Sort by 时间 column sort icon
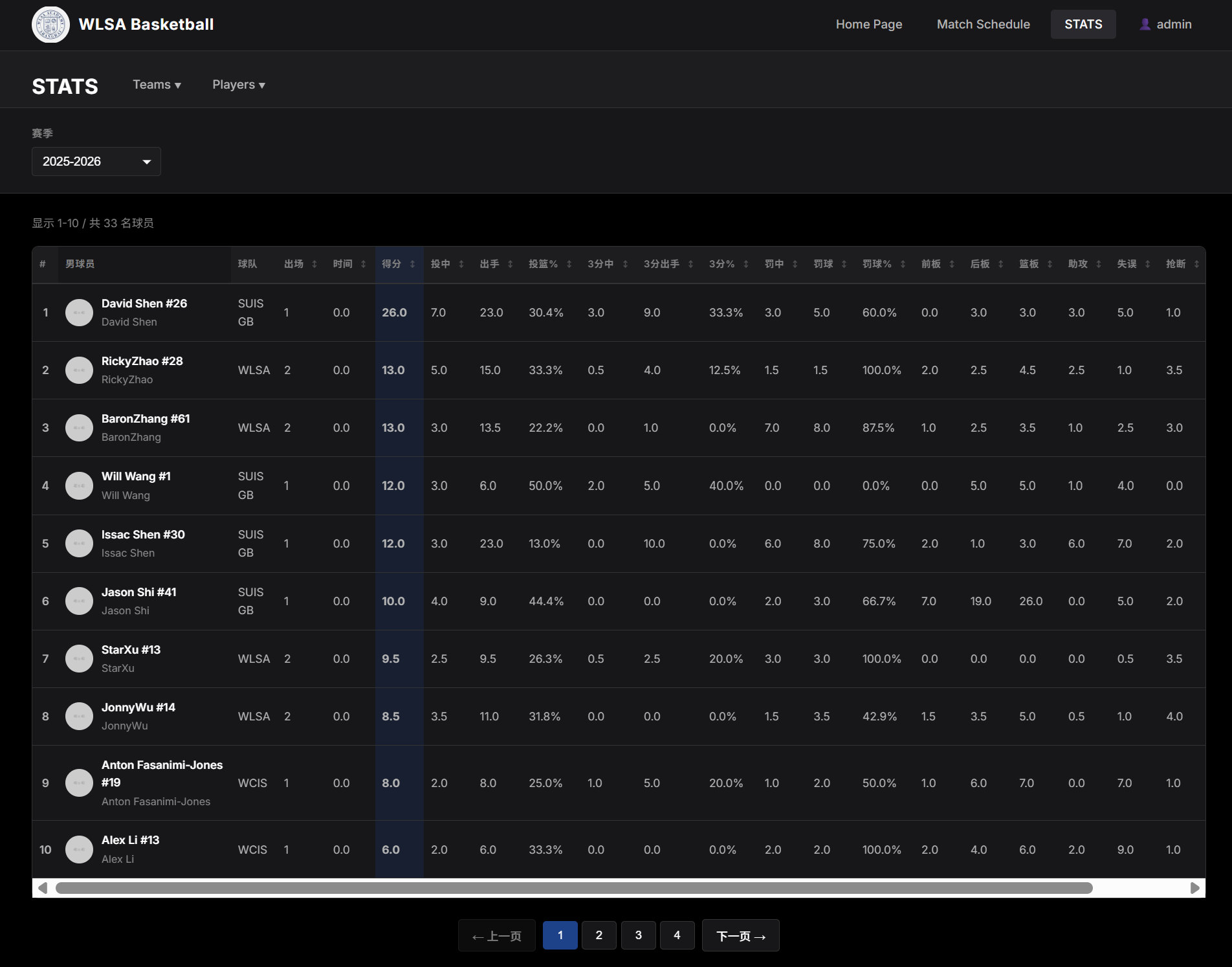This screenshot has height=967, width=1232. coord(363,264)
